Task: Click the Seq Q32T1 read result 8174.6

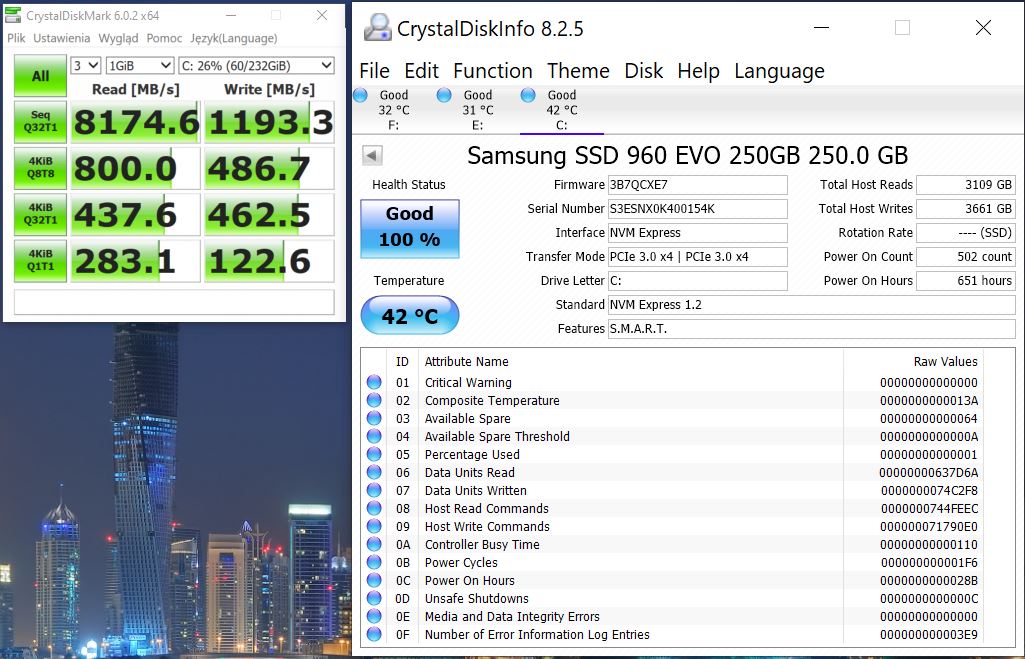Action: 135,122
